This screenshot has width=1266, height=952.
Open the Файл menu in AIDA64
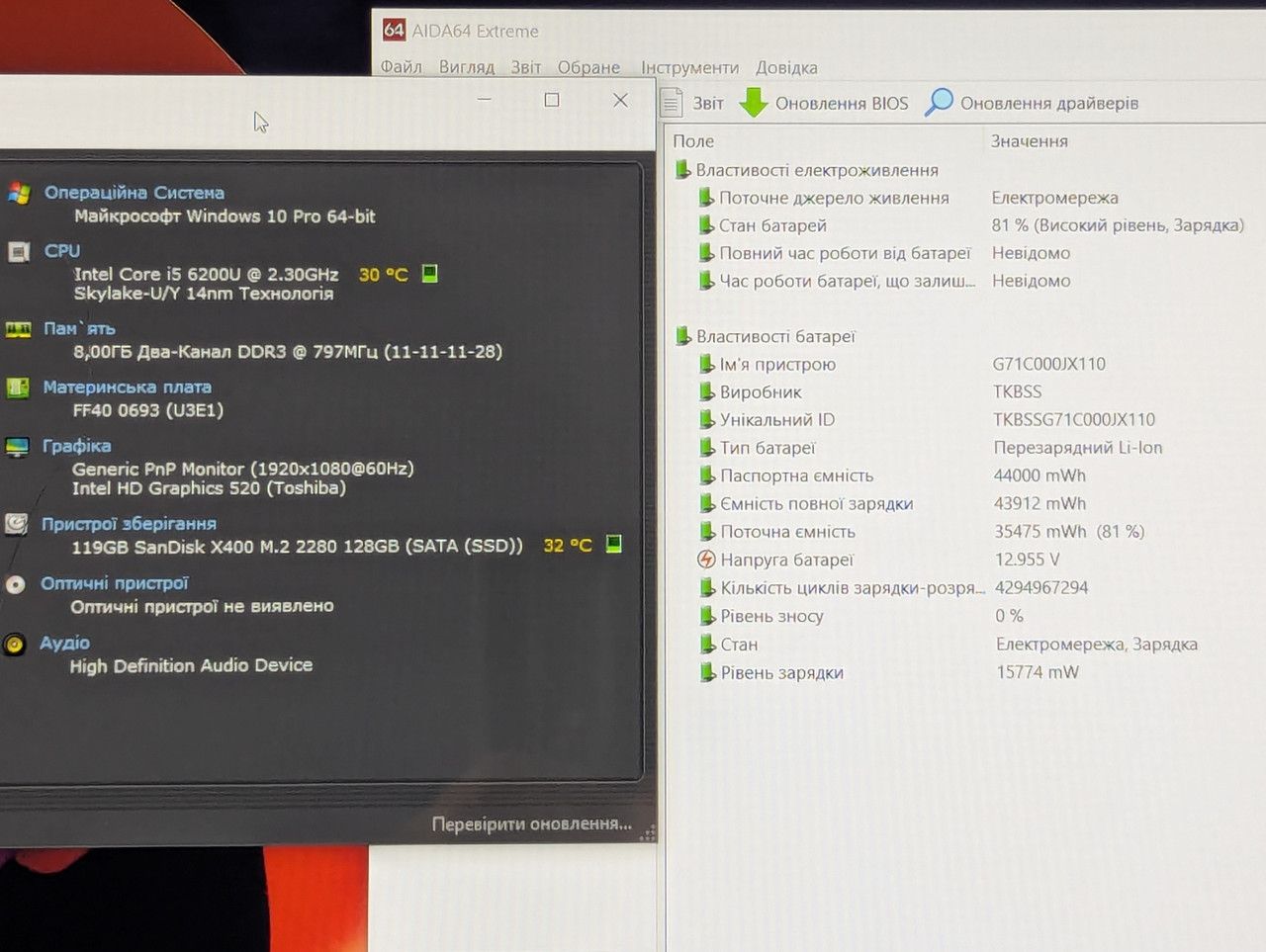tap(402, 67)
